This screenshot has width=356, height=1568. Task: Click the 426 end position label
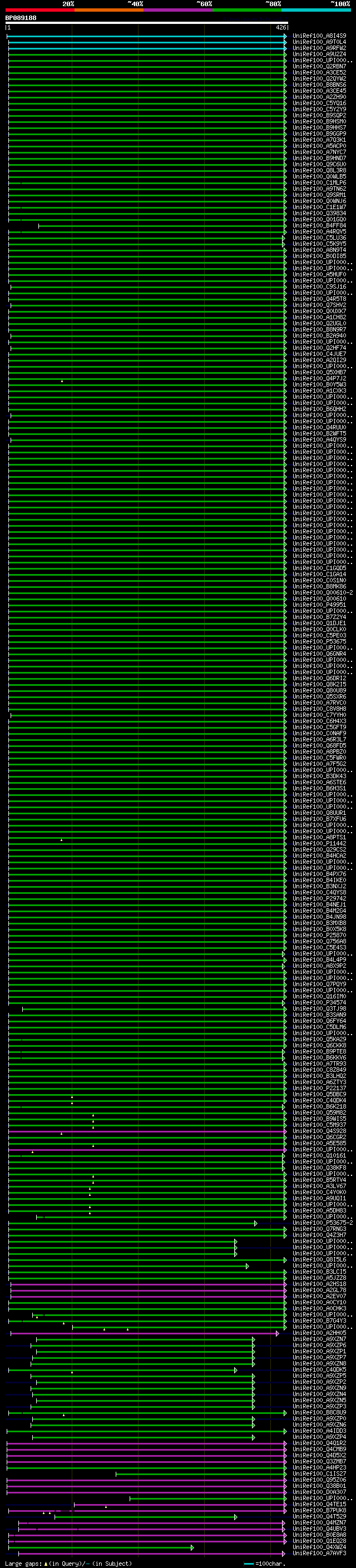click(x=280, y=27)
